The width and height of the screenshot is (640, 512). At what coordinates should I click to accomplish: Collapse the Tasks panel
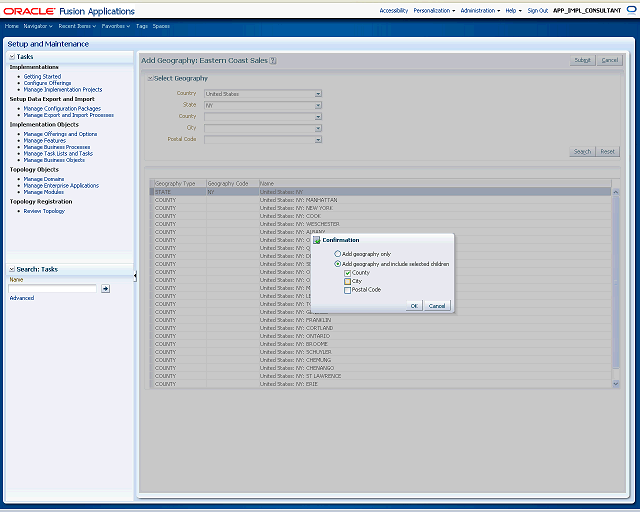[x=12, y=57]
